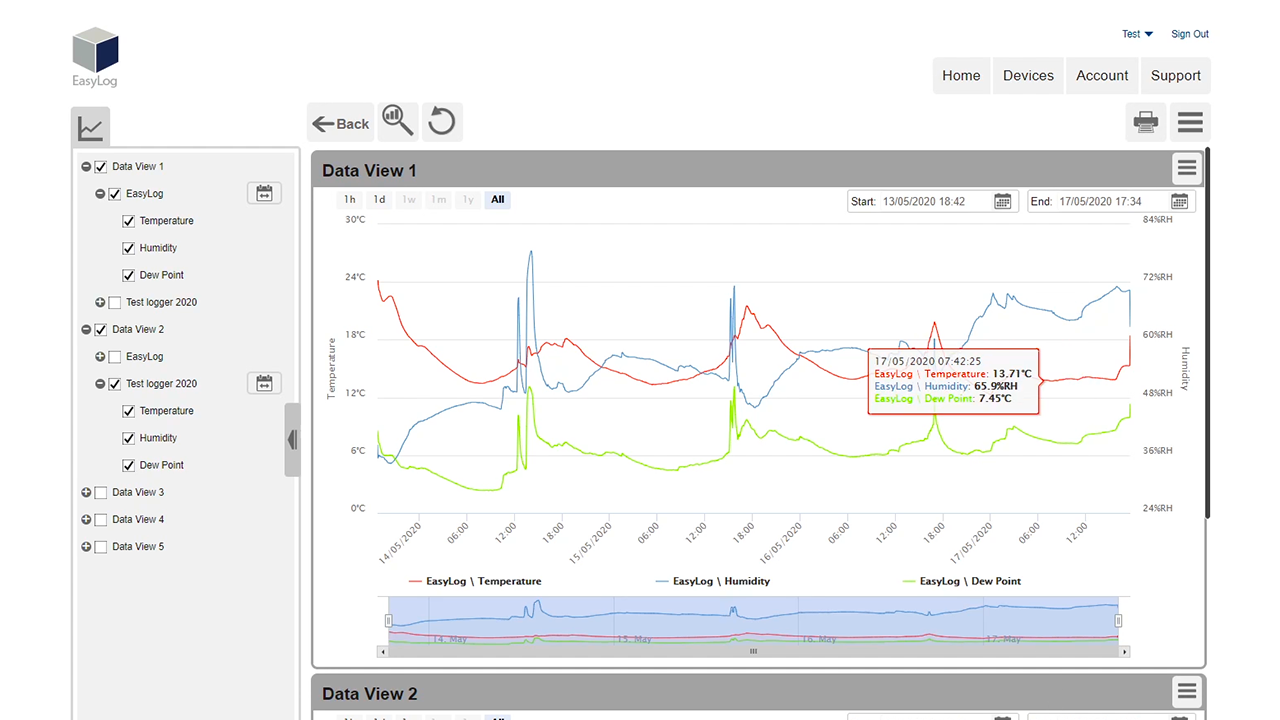Toggle Data View 1 checkbox
The height and width of the screenshot is (720, 1280).
[101, 167]
